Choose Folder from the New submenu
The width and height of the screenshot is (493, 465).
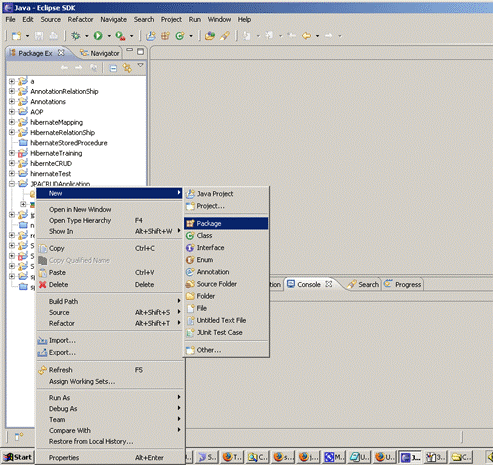[226, 296]
